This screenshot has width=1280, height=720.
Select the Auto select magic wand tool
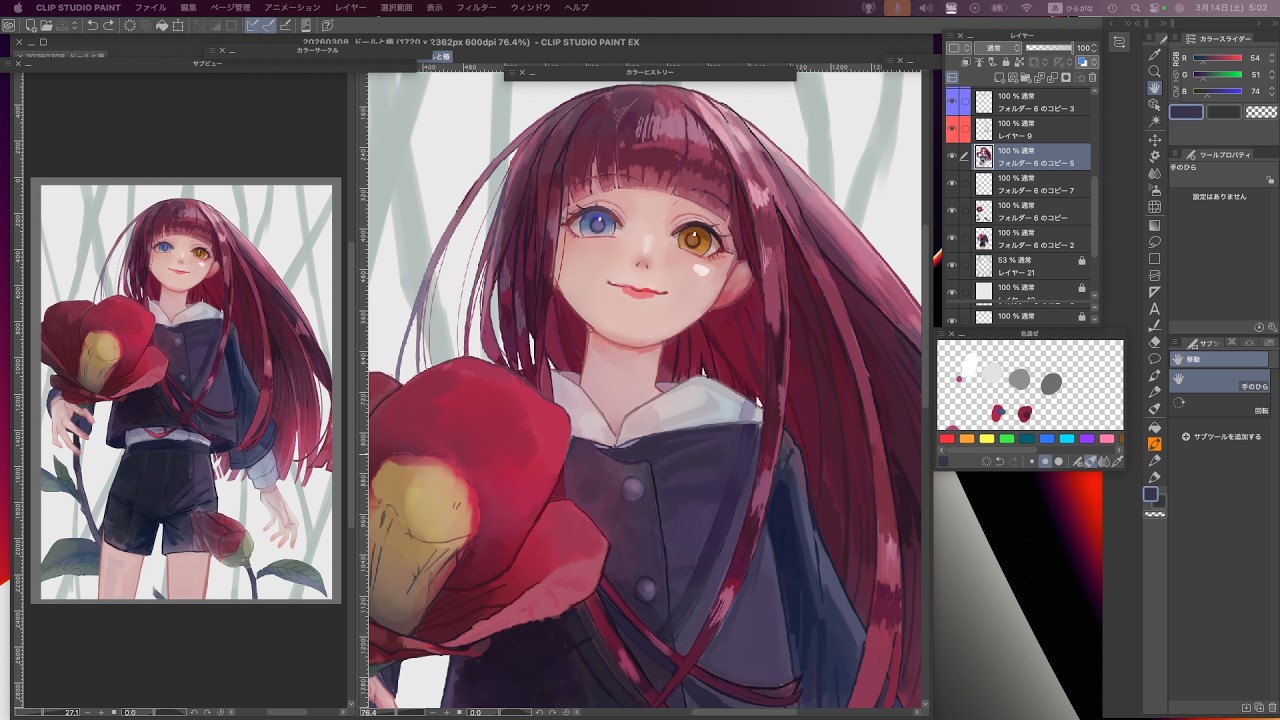[1155, 121]
